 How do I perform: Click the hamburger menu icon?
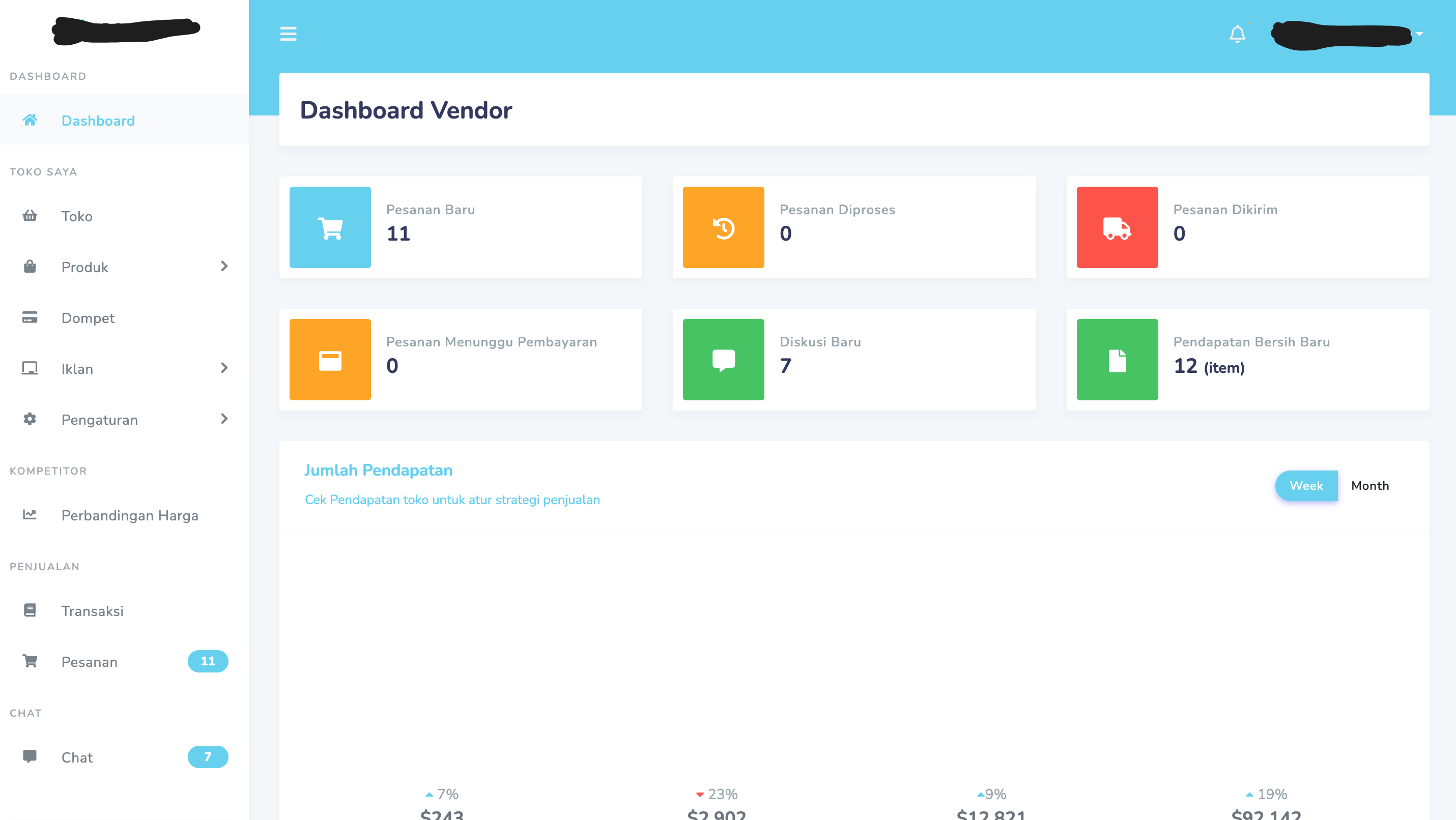(288, 34)
